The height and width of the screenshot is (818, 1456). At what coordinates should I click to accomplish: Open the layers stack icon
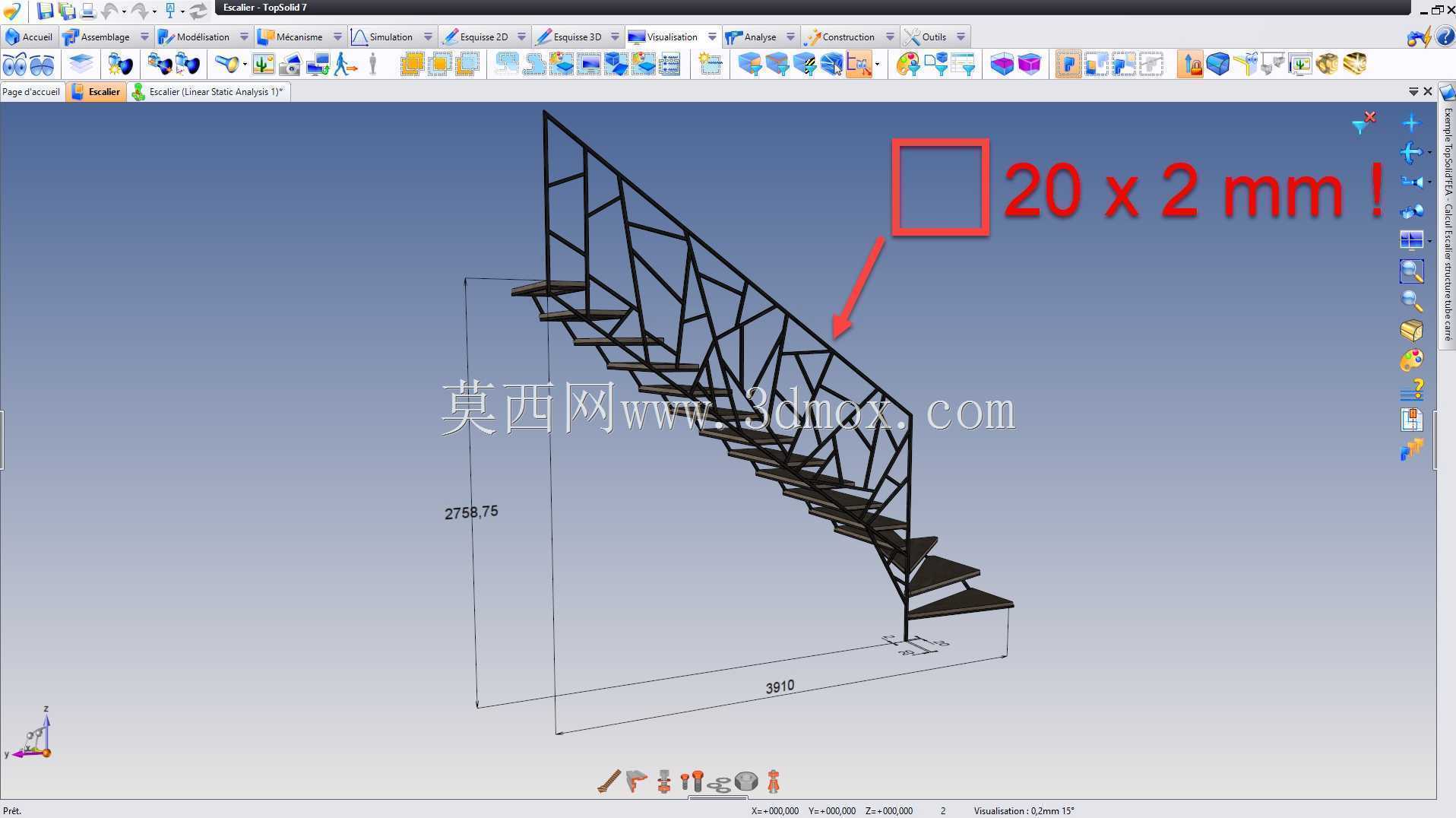click(x=81, y=65)
